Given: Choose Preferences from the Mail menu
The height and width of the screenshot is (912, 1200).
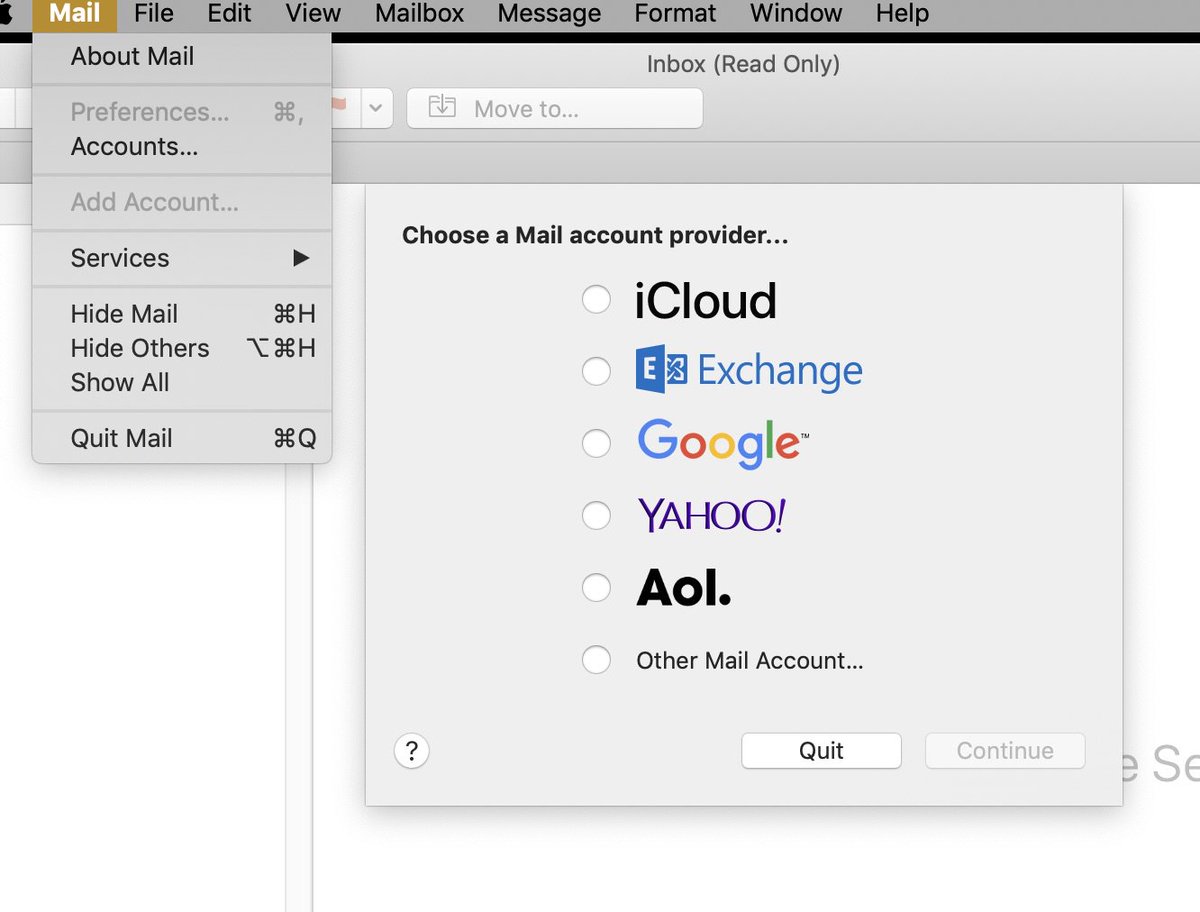Looking at the screenshot, I should click(182, 112).
